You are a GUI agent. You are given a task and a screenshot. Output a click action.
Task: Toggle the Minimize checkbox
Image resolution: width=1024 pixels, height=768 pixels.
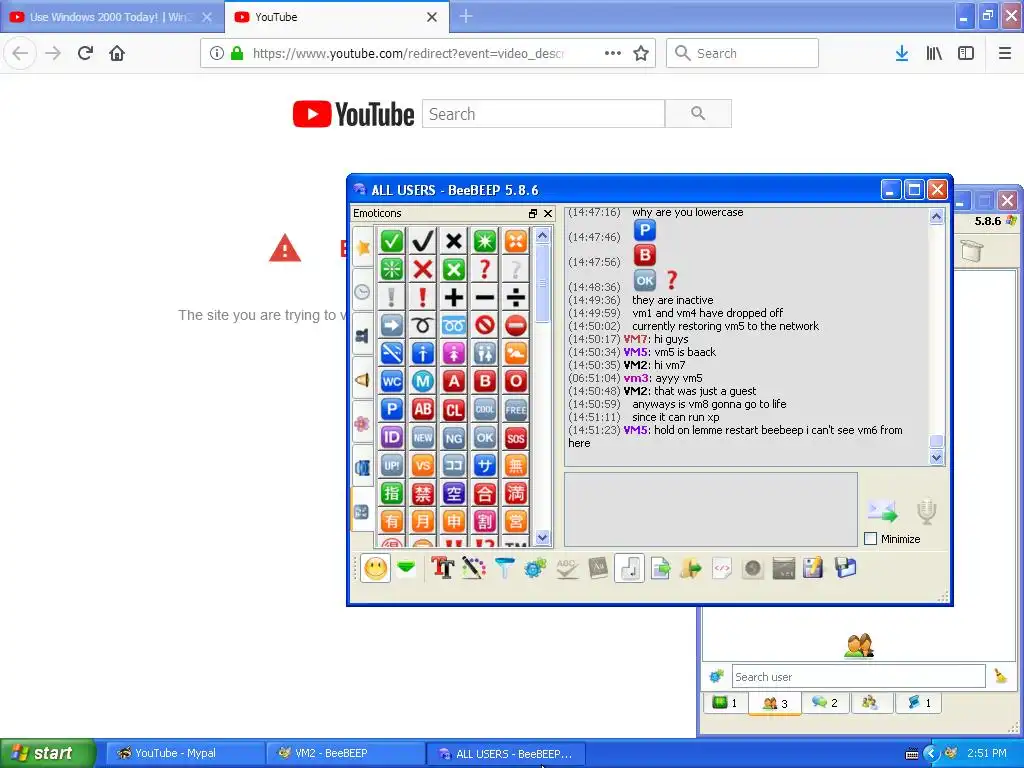pyautogui.click(x=871, y=539)
